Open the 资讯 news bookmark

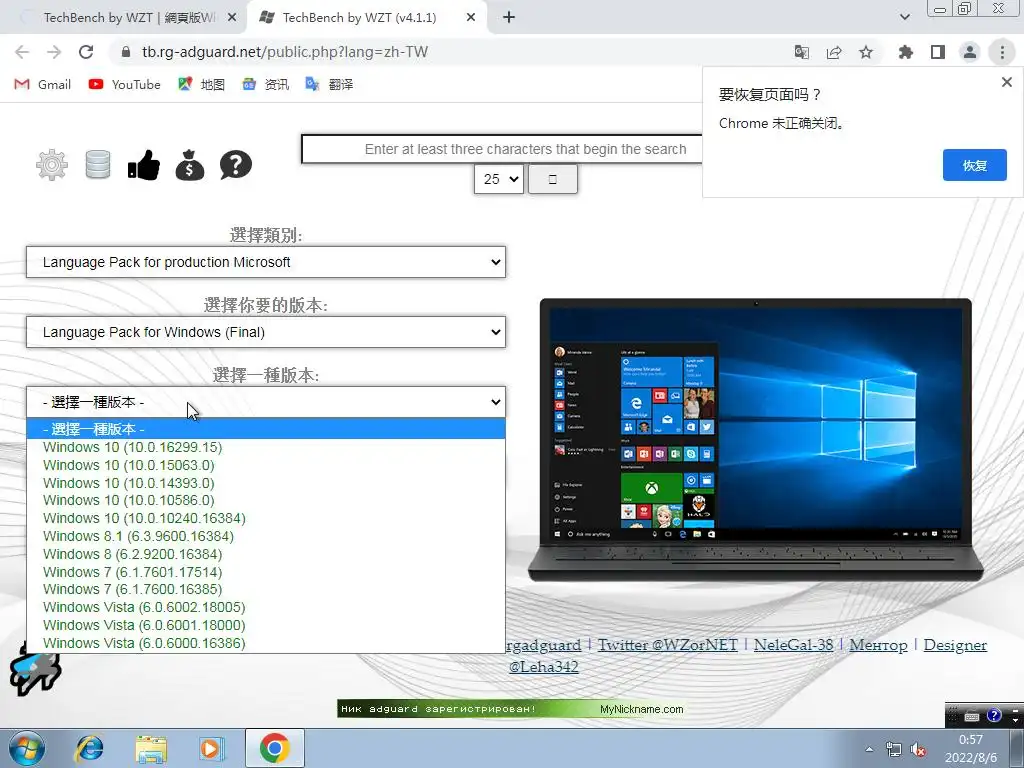click(266, 84)
